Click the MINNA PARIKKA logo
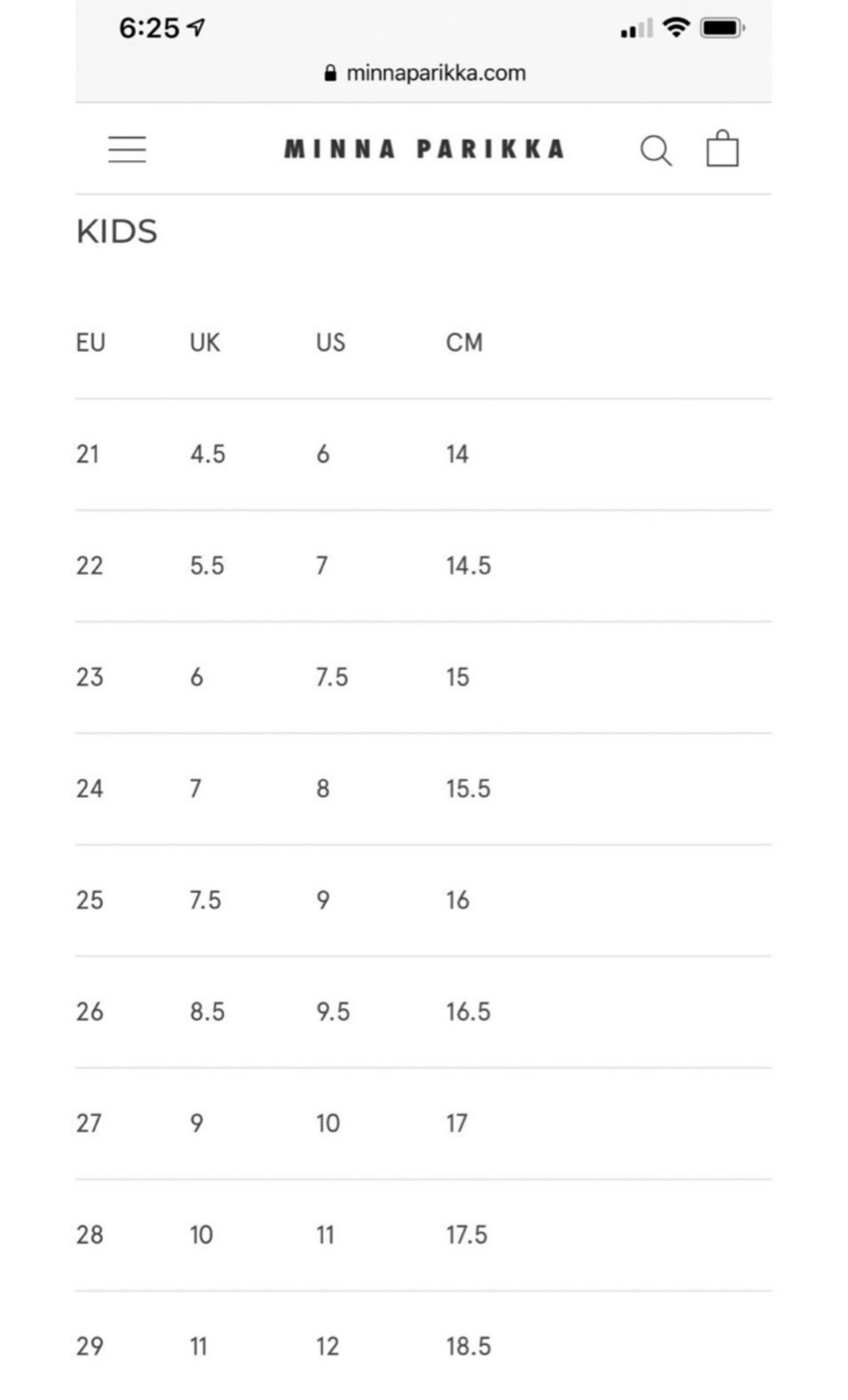The height and width of the screenshot is (1400, 848). (424, 149)
